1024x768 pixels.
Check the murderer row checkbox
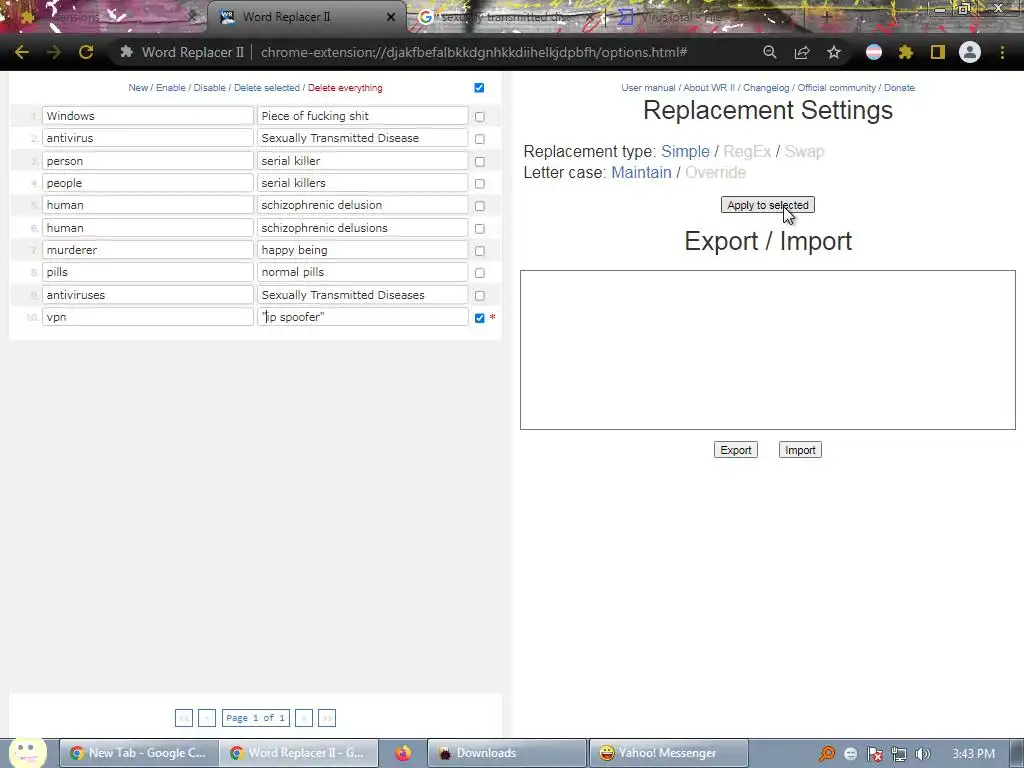480,251
